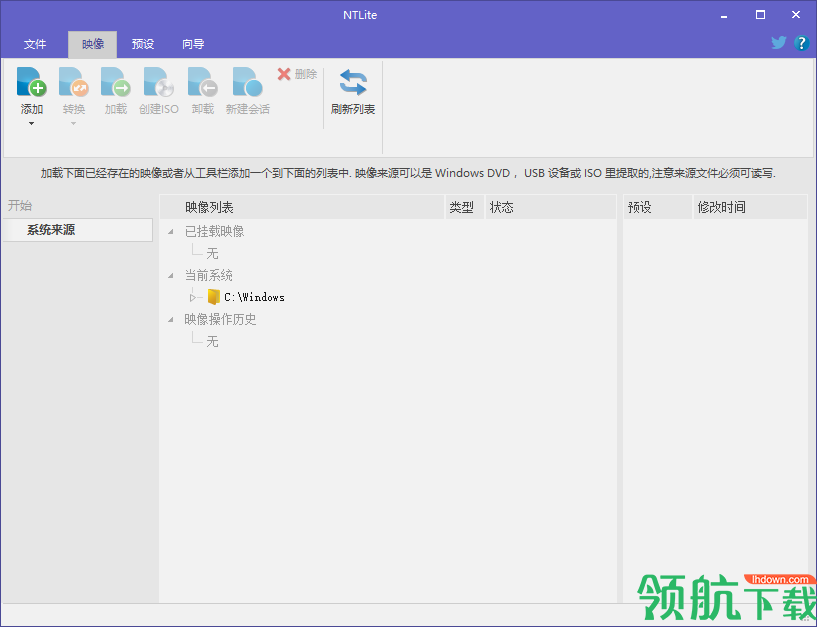This screenshot has width=817, height=627.
Task: Click the 类型 column header
Action: coord(465,207)
